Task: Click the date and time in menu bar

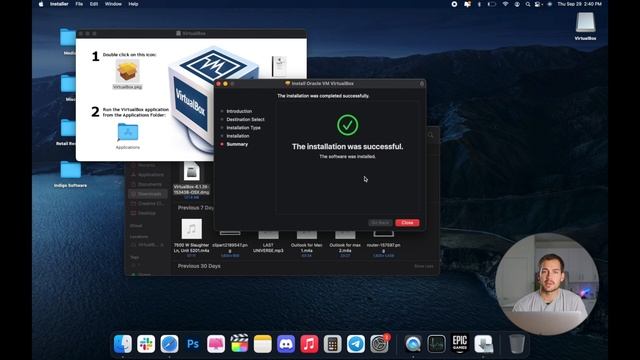Action: 580,4
